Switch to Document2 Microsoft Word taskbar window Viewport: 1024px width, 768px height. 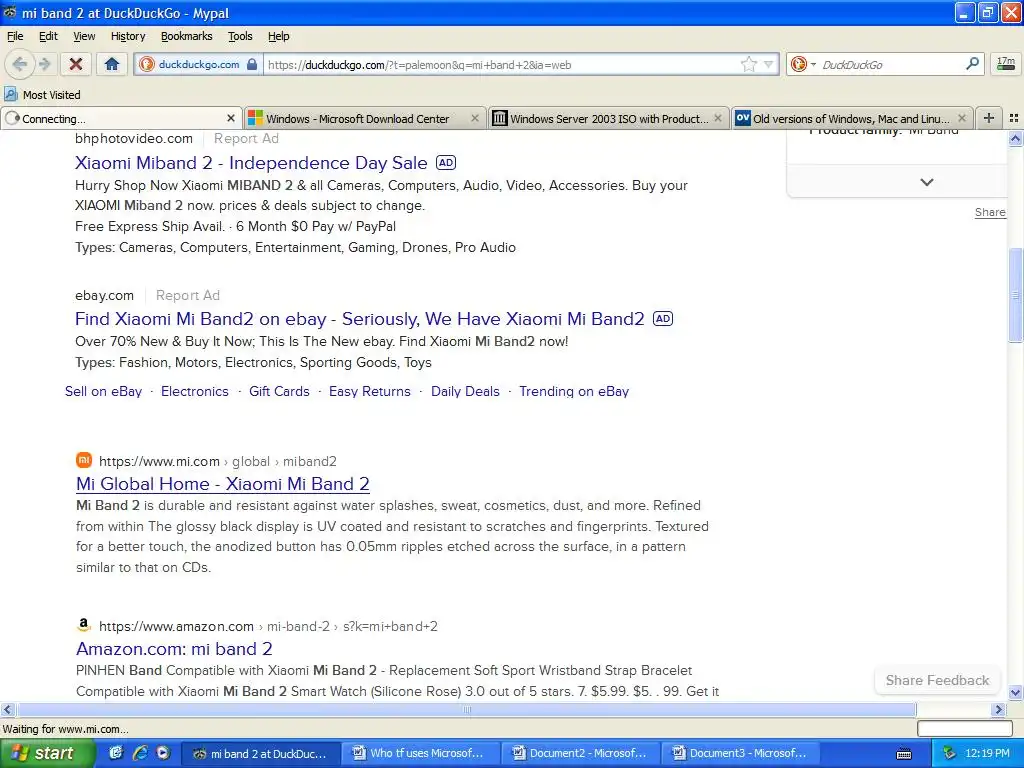(581, 753)
